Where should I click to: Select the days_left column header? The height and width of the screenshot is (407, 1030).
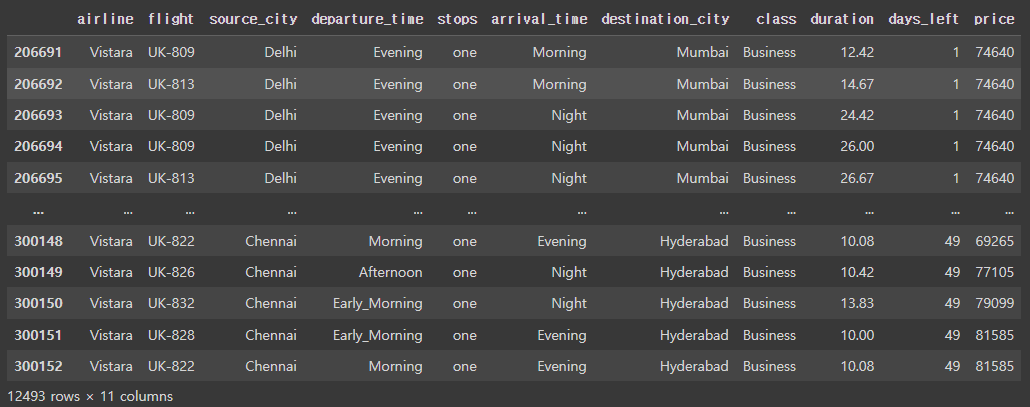[x=924, y=20]
